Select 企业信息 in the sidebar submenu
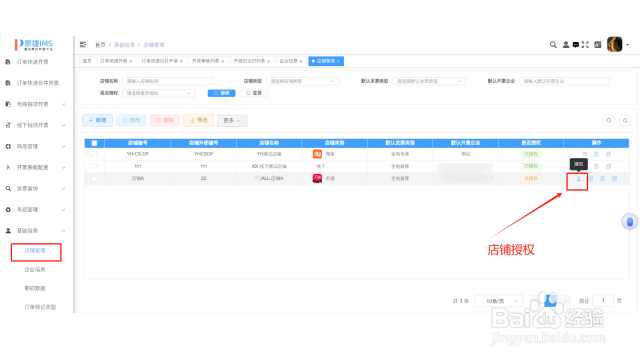640x360 pixels. click(x=35, y=269)
